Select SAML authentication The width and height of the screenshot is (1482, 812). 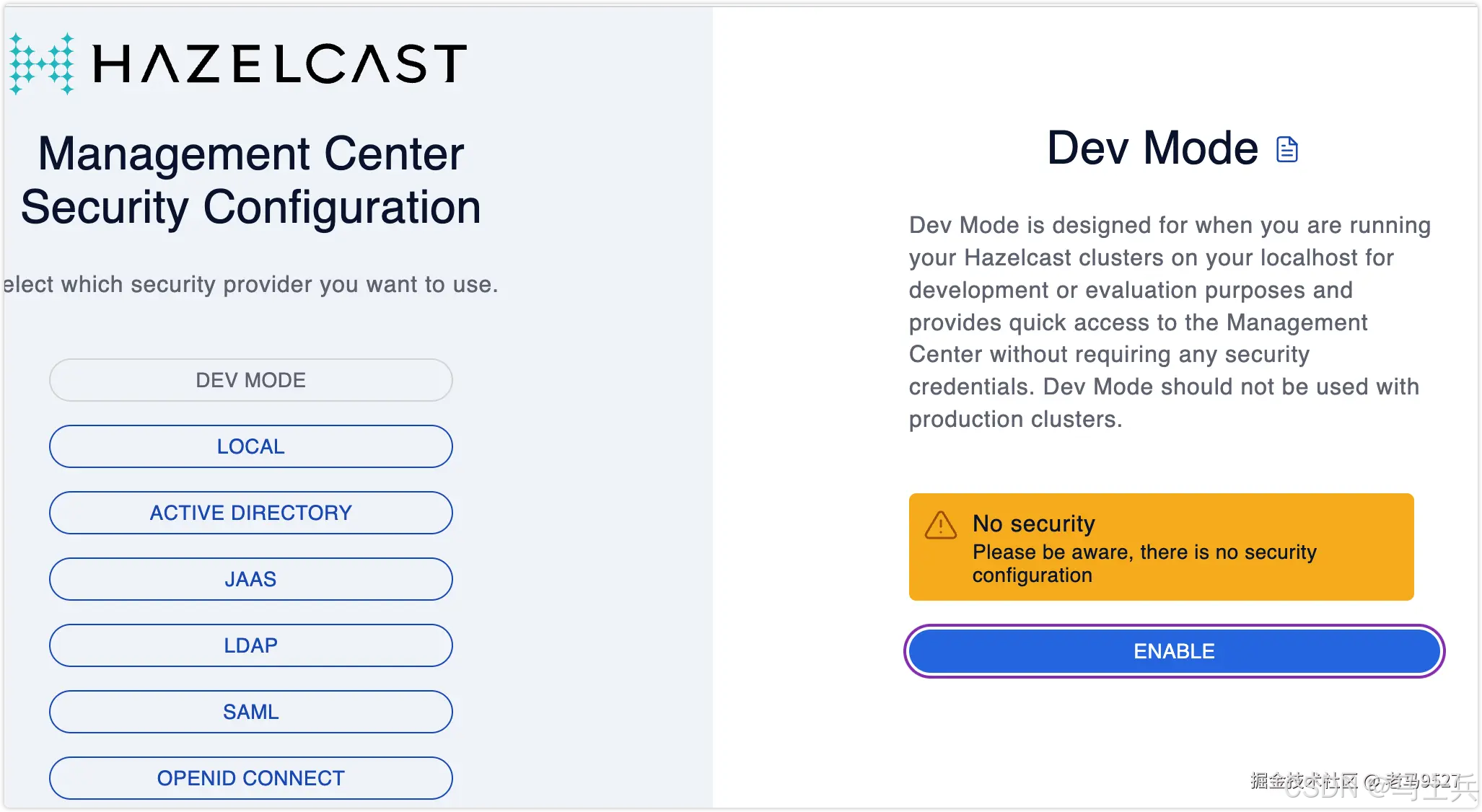250,711
